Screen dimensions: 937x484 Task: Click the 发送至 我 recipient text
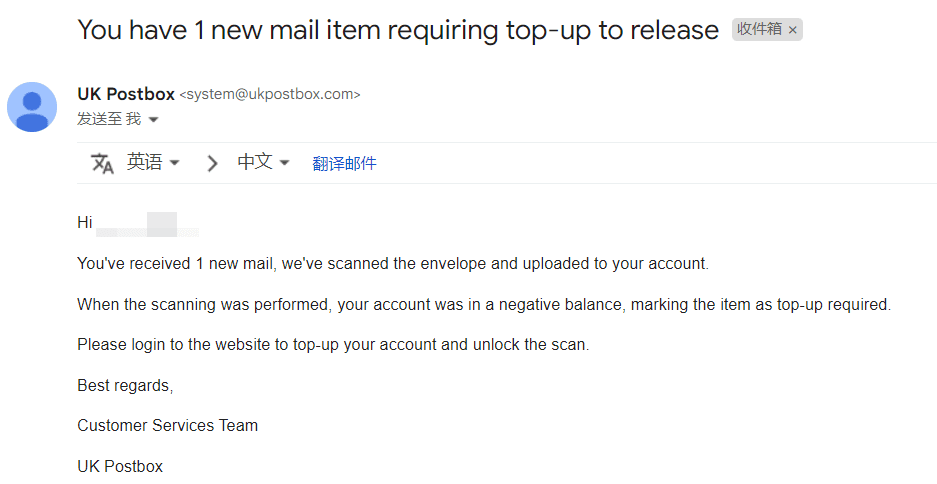109,119
